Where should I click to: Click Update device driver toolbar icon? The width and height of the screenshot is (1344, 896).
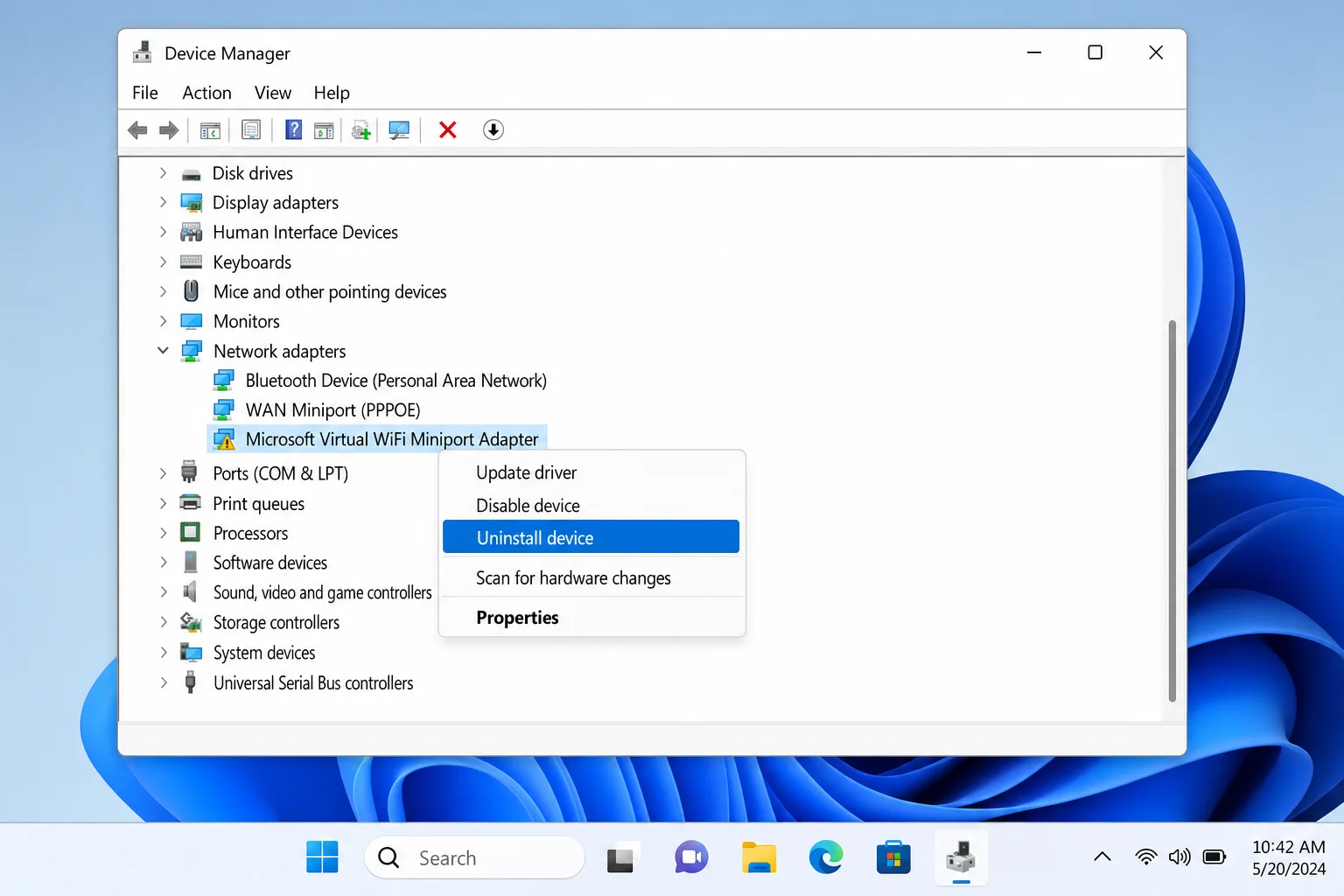(361, 130)
